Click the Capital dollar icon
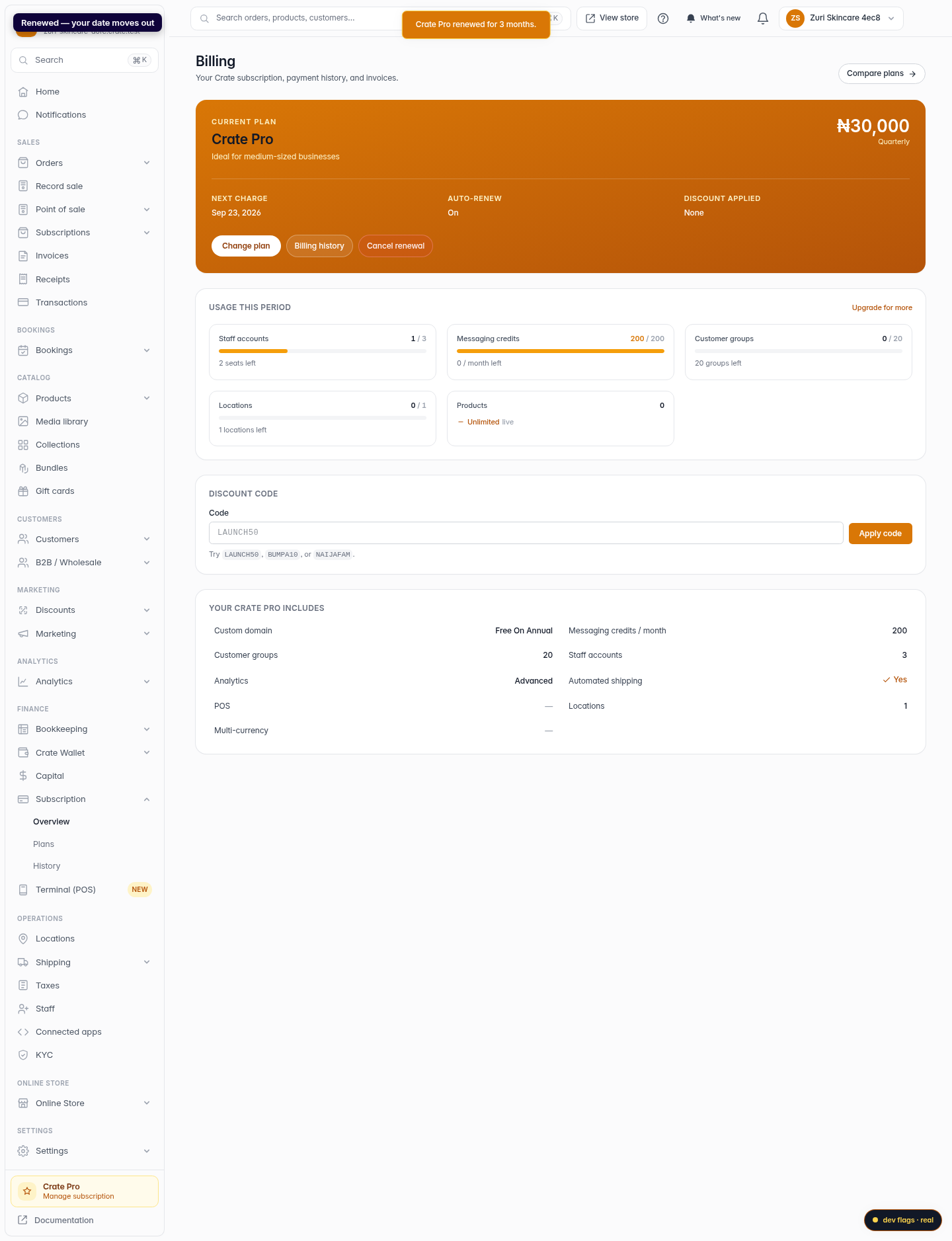The height and width of the screenshot is (1241, 952). point(23,776)
